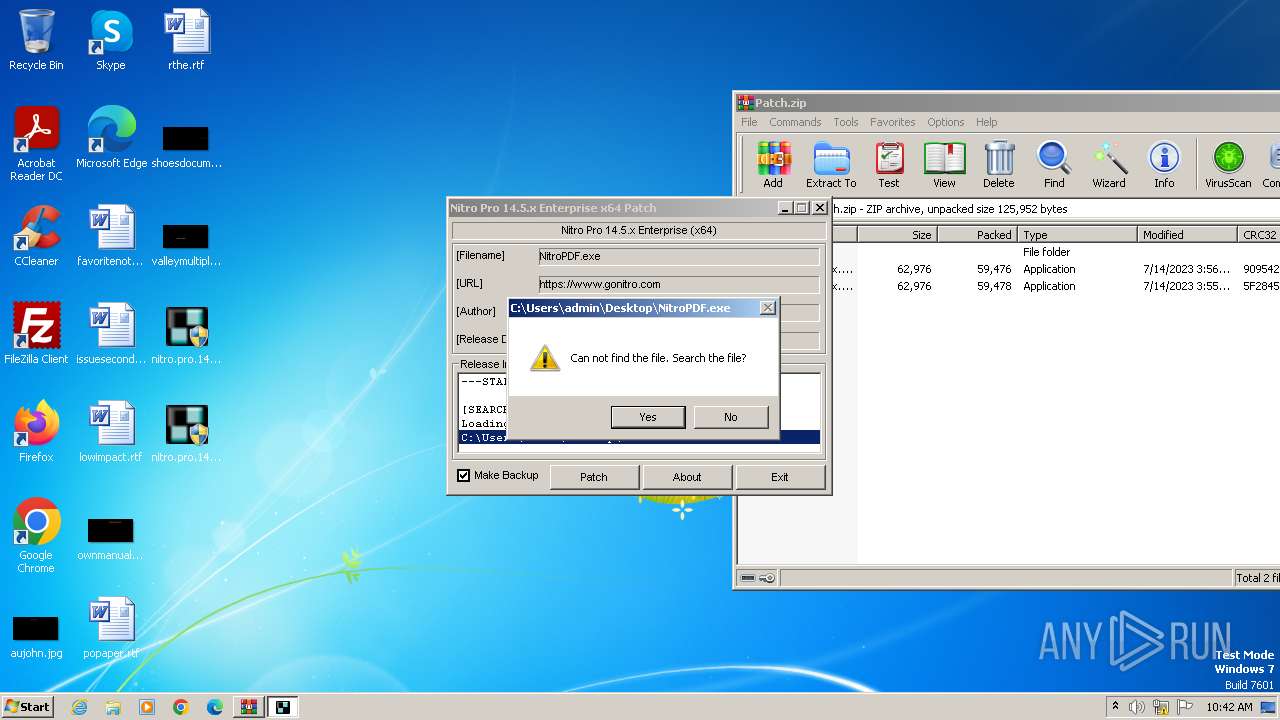
Task: Click the Patch button
Action: pyautogui.click(x=594, y=477)
